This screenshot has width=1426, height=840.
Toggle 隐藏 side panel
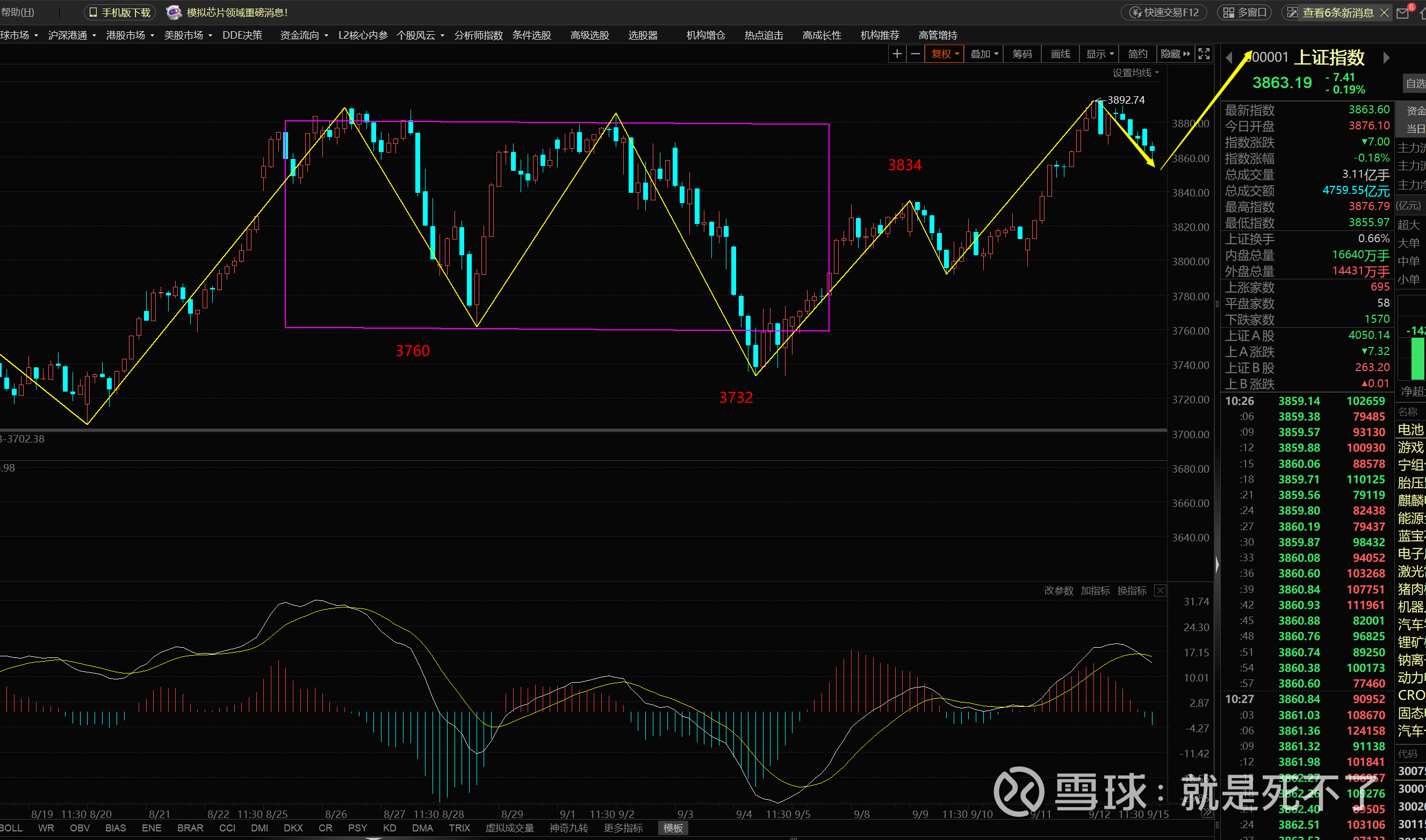tap(1175, 54)
